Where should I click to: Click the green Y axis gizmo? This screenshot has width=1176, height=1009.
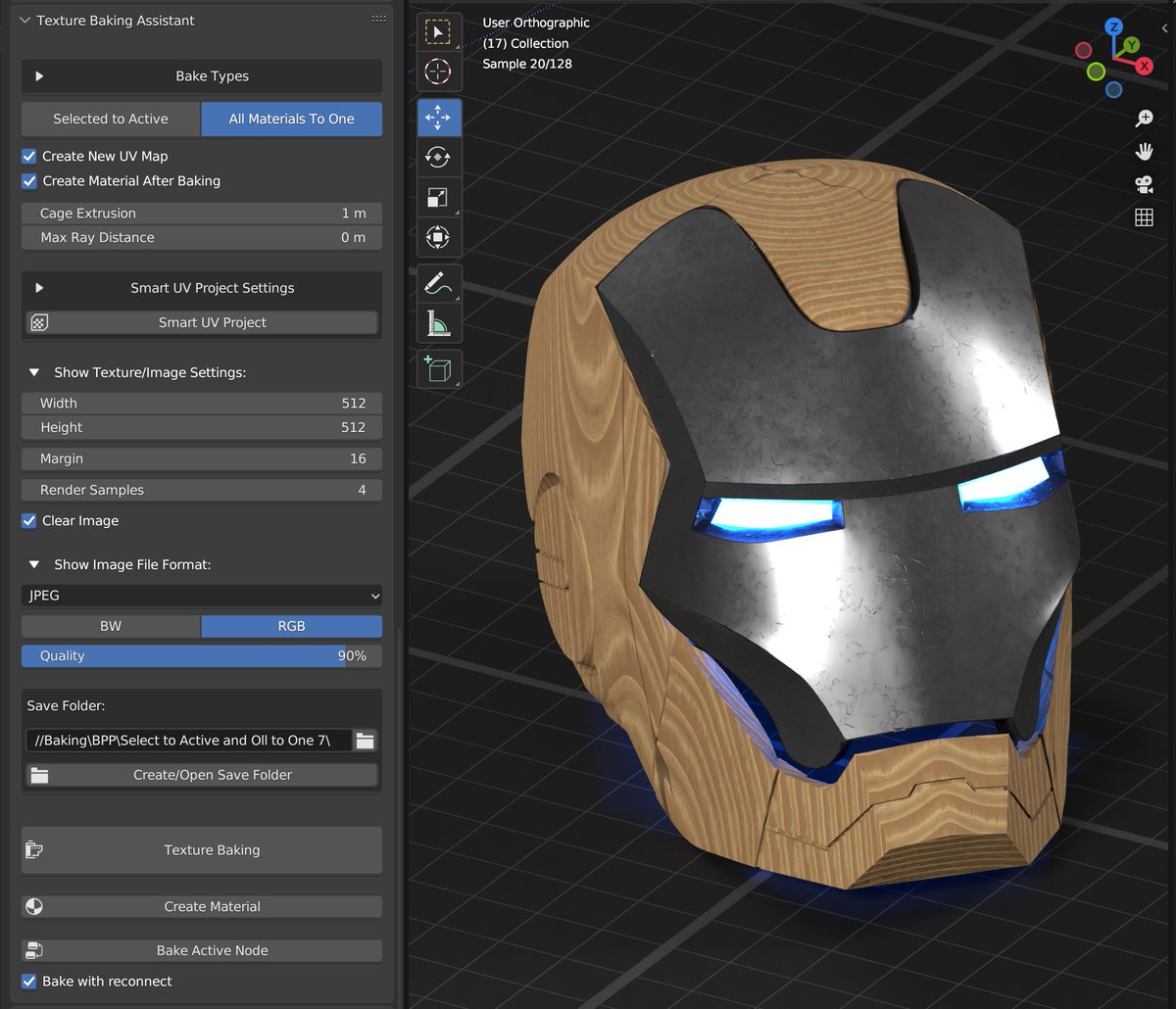point(1131,45)
